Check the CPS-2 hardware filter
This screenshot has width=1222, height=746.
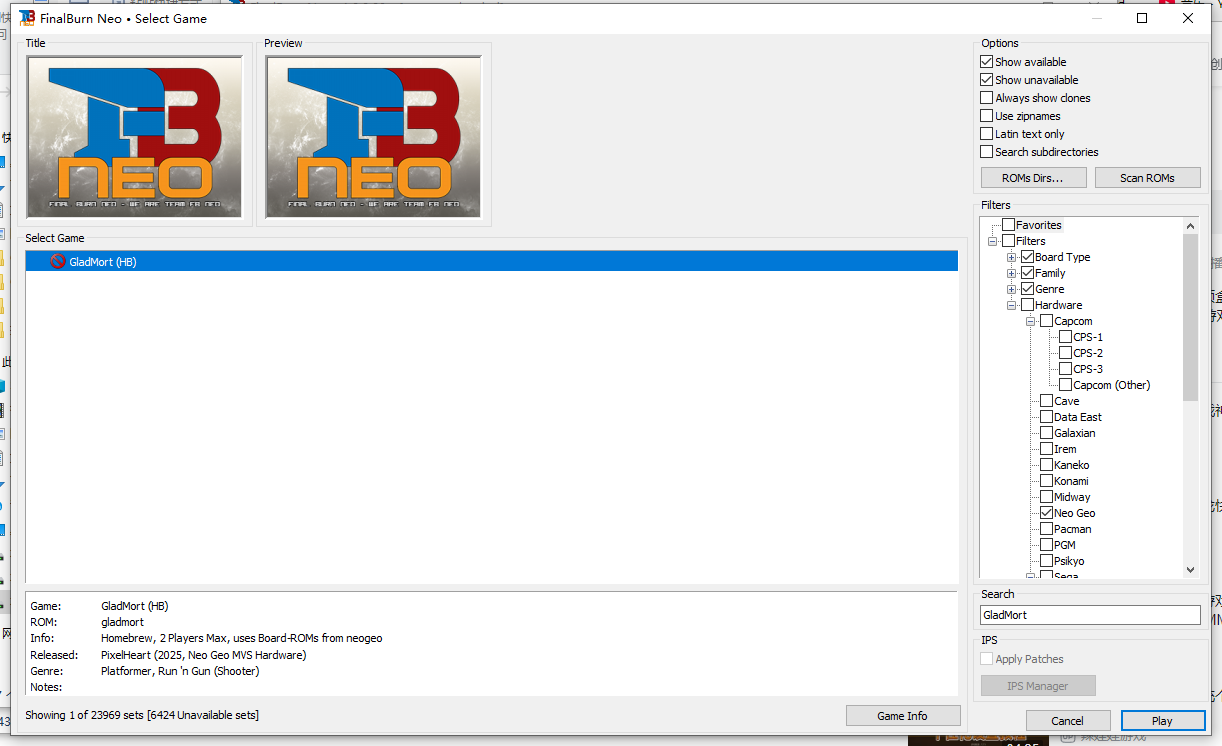[1065, 353]
